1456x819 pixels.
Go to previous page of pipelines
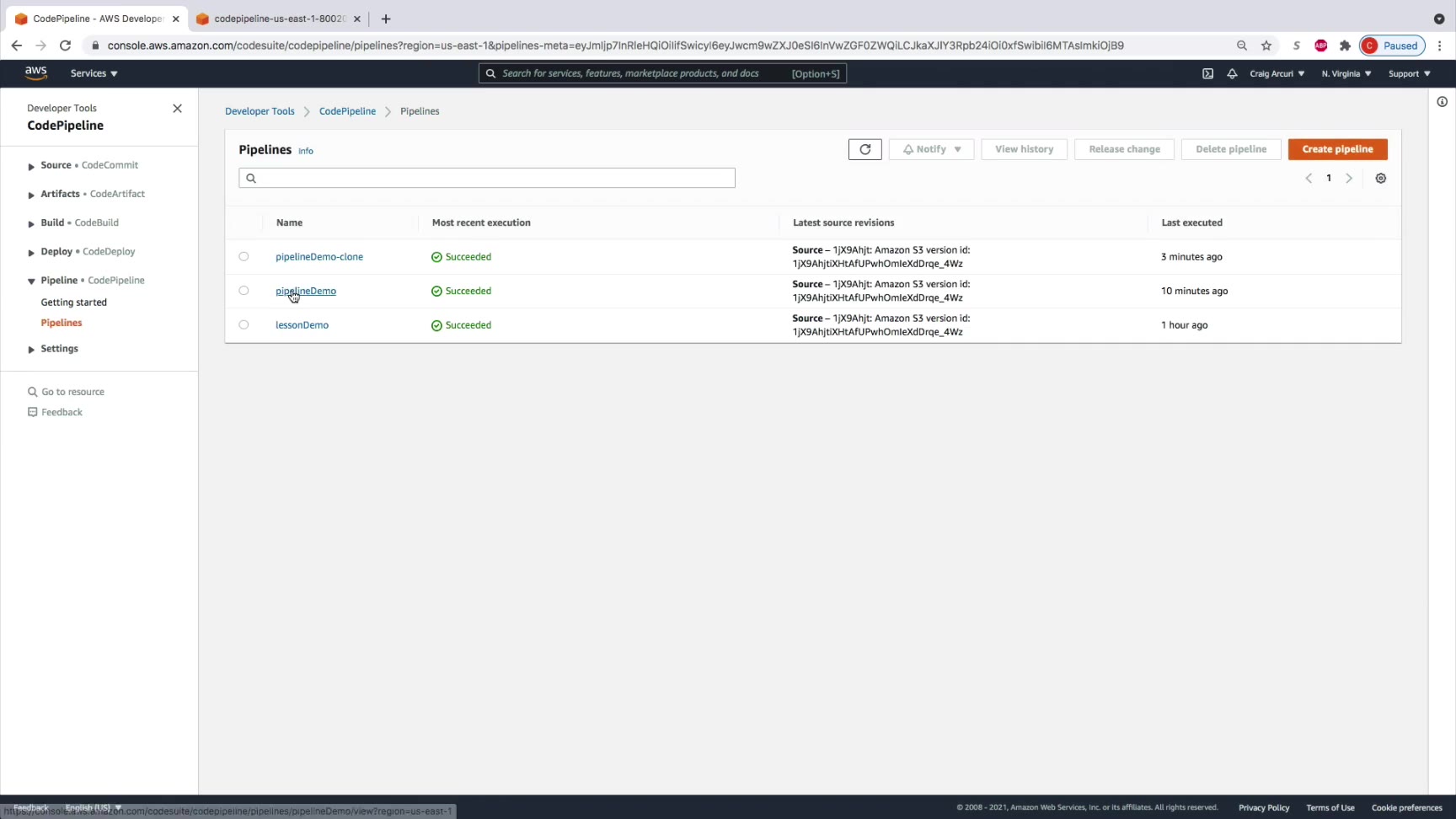[x=1309, y=179]
